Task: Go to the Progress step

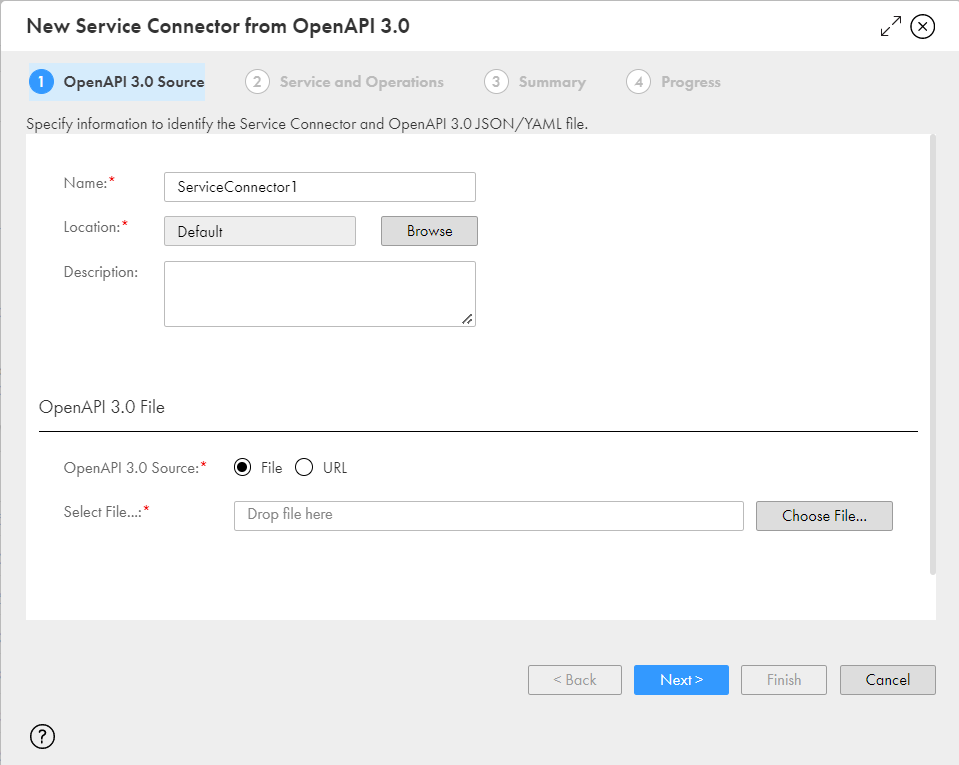Action: tap(673, 82)
